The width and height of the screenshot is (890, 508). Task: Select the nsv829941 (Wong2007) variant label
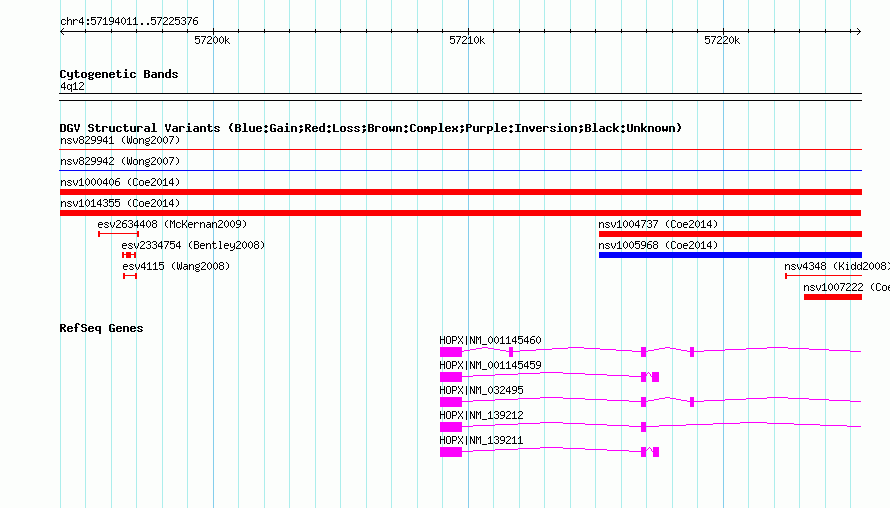pyautogui.click(x=120, y=140)
